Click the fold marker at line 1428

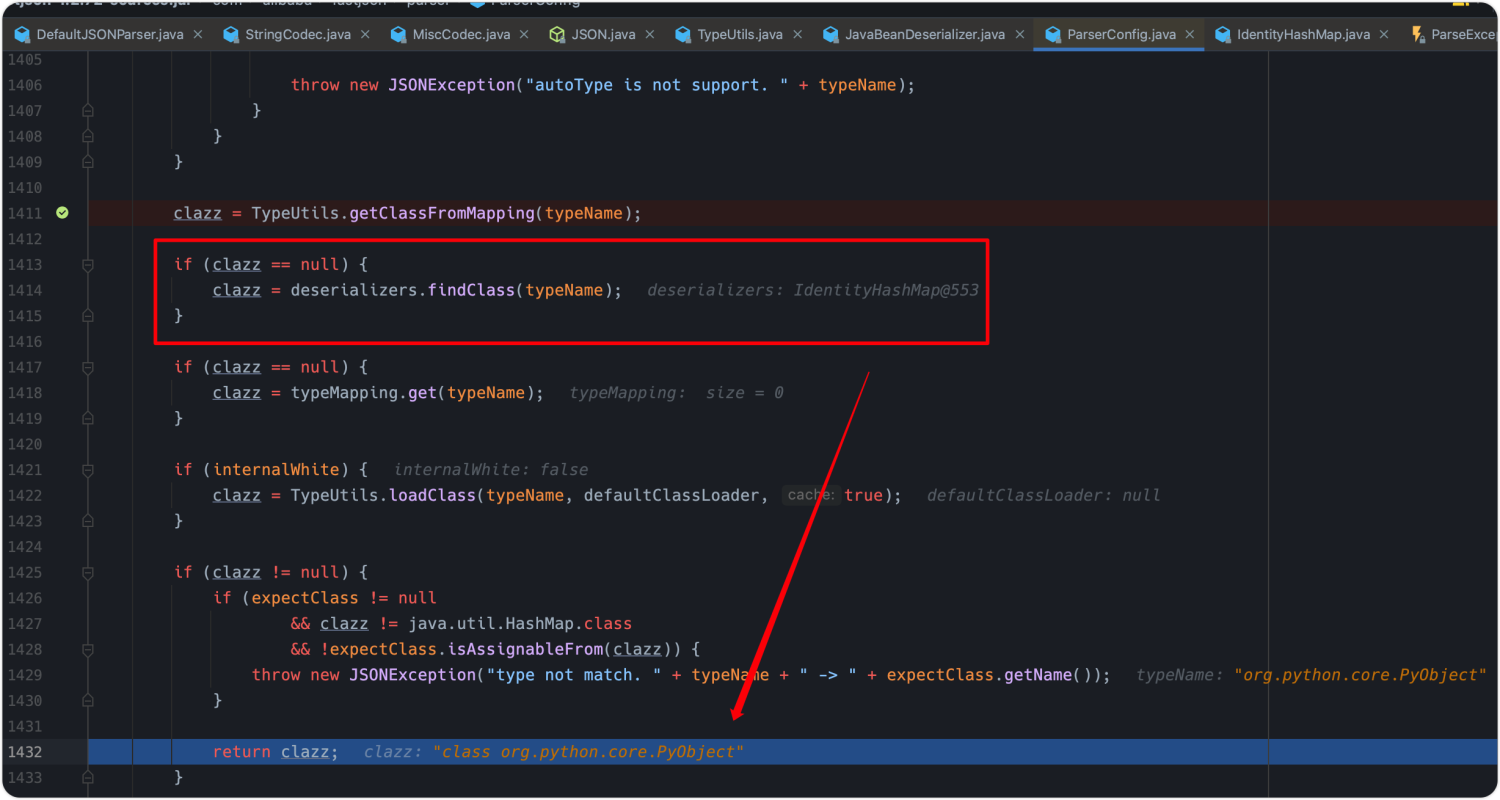[88, 649]
